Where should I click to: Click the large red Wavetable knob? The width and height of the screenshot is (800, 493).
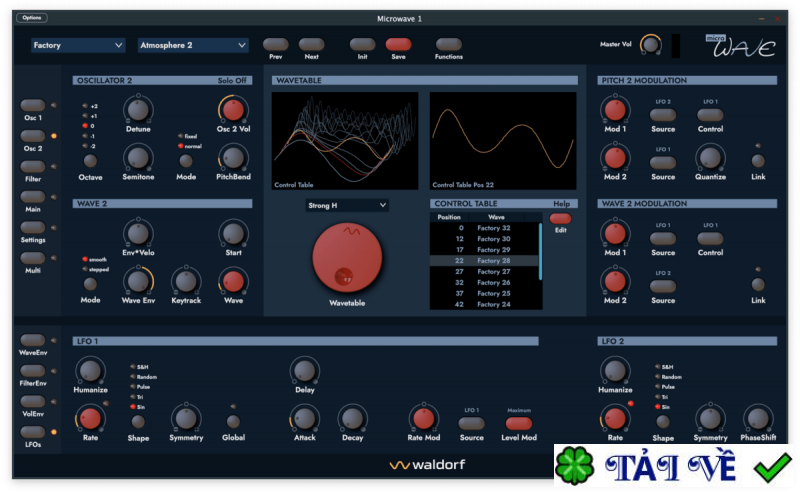347,258
